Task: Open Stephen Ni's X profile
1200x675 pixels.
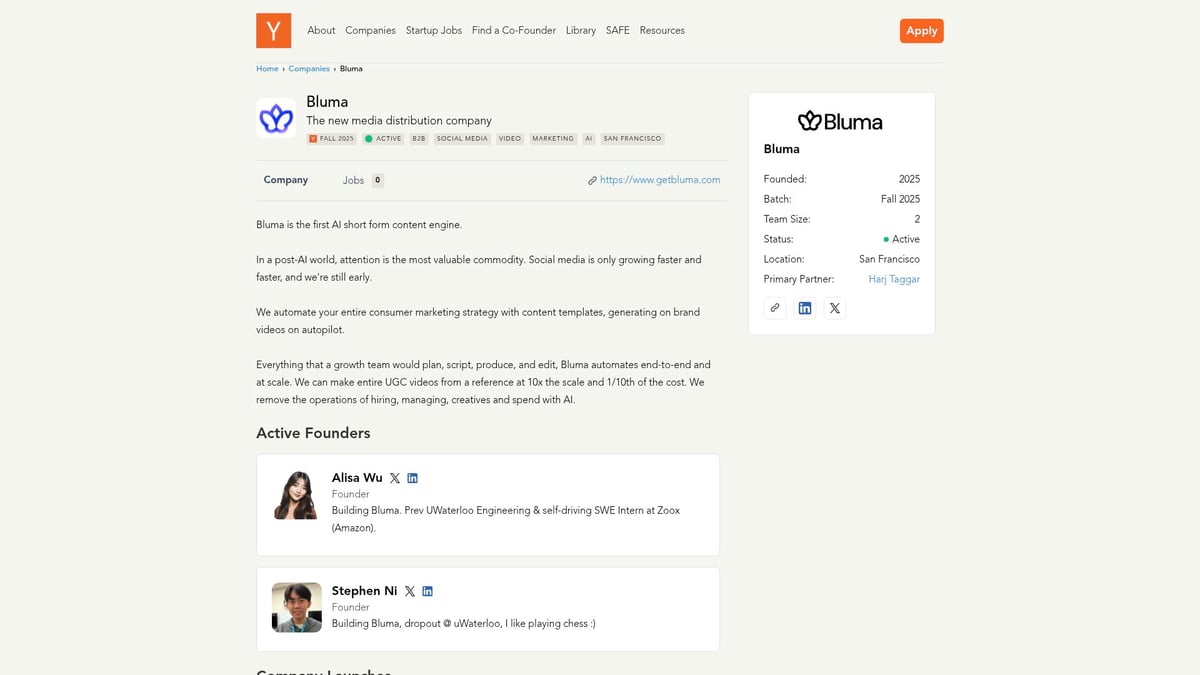Action: point(410,590)
